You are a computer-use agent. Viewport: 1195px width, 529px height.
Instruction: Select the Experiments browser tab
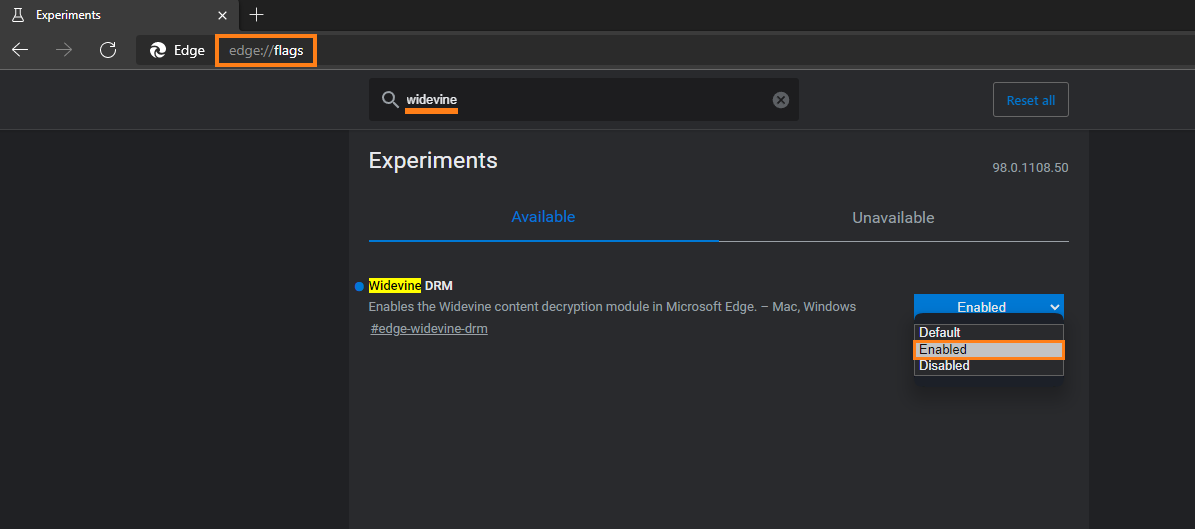pos(120,15)
